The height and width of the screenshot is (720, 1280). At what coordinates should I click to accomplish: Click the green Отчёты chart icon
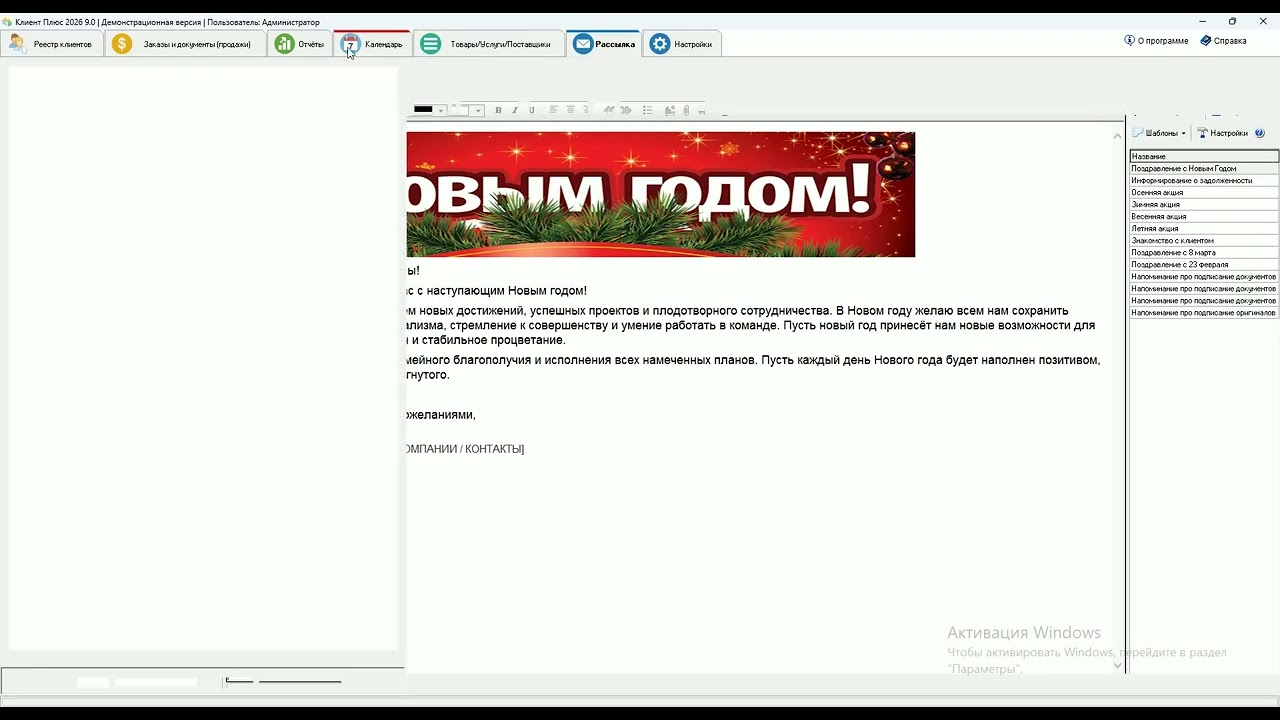pyautogui.click(x=284, y=44)
